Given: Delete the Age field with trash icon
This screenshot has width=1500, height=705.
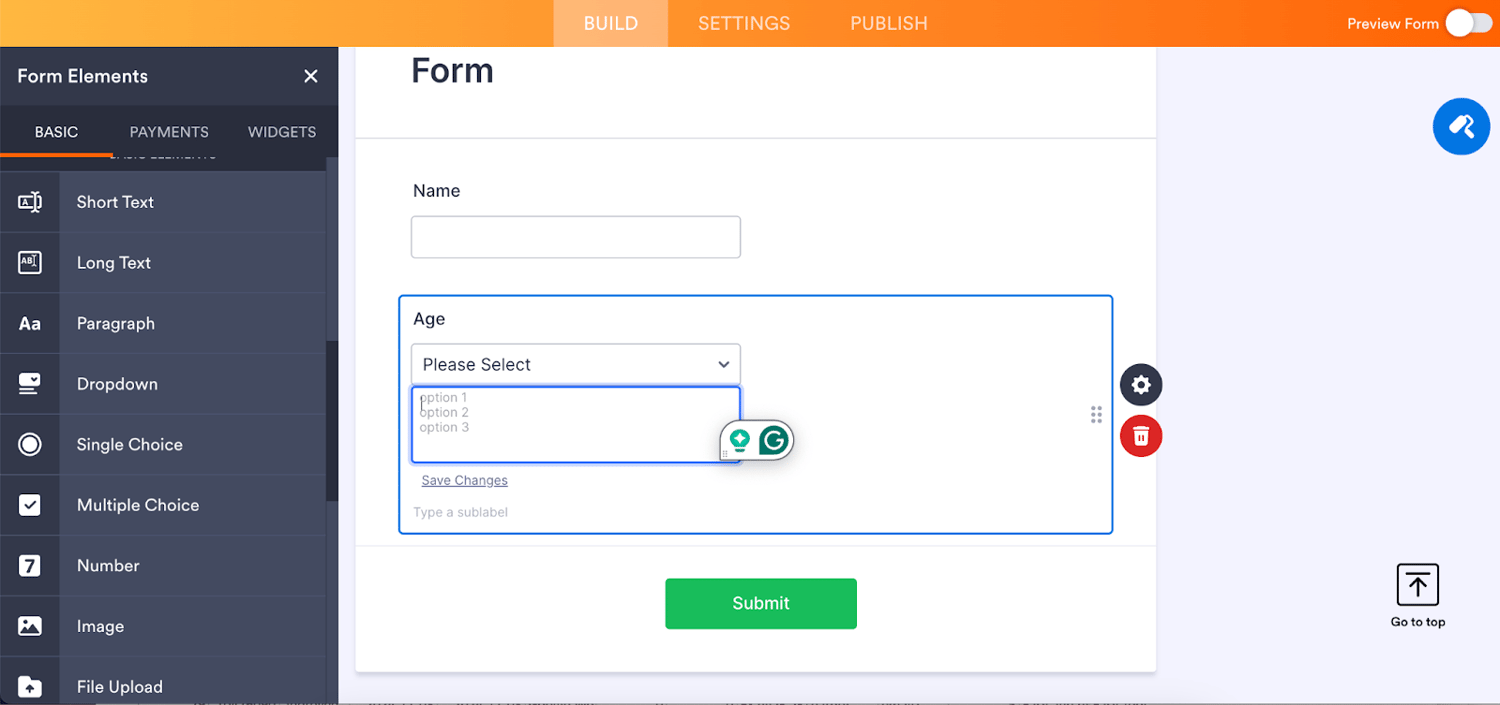Looking at the screenshot, I should (1141, 435).
